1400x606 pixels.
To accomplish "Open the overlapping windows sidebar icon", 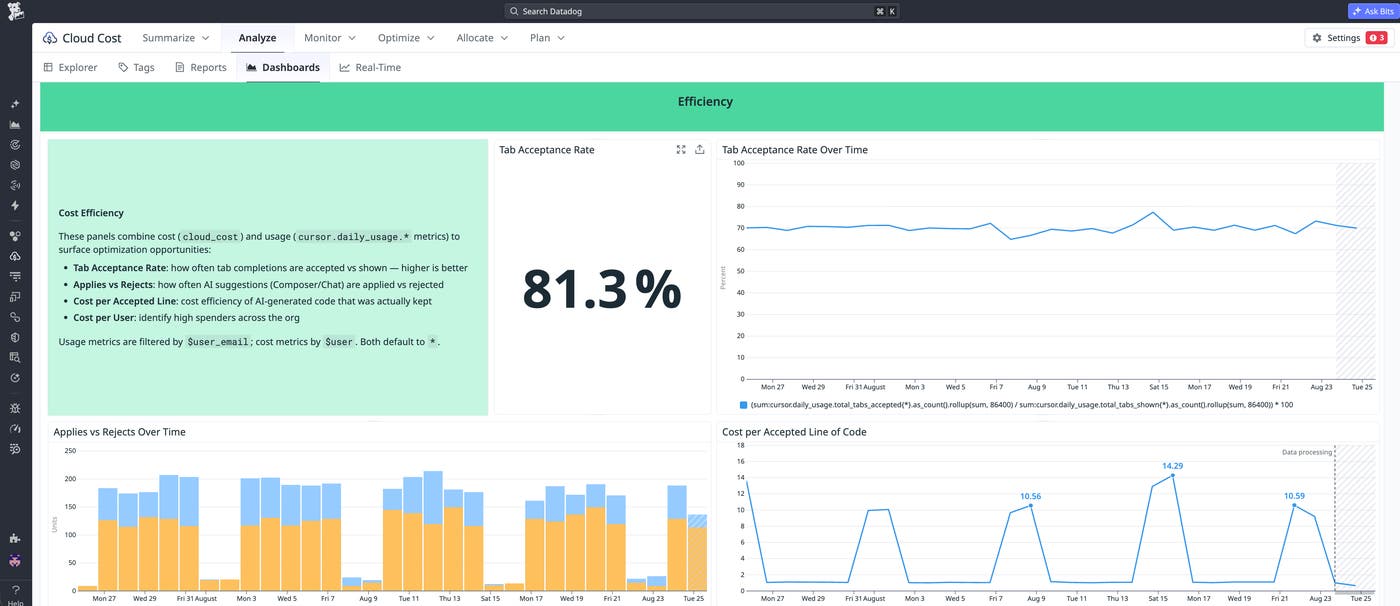I will pyautogui.click(x=15, y=297).
